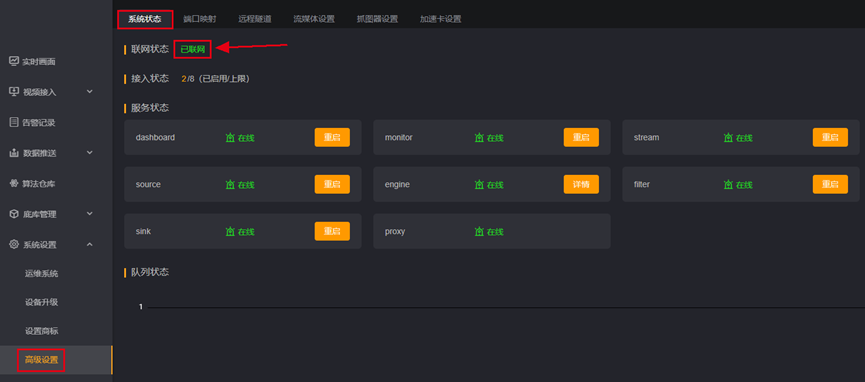Click the dashboard online status icon
The width and height of the screenshot is (865, 382).
[x=230, y=137]
